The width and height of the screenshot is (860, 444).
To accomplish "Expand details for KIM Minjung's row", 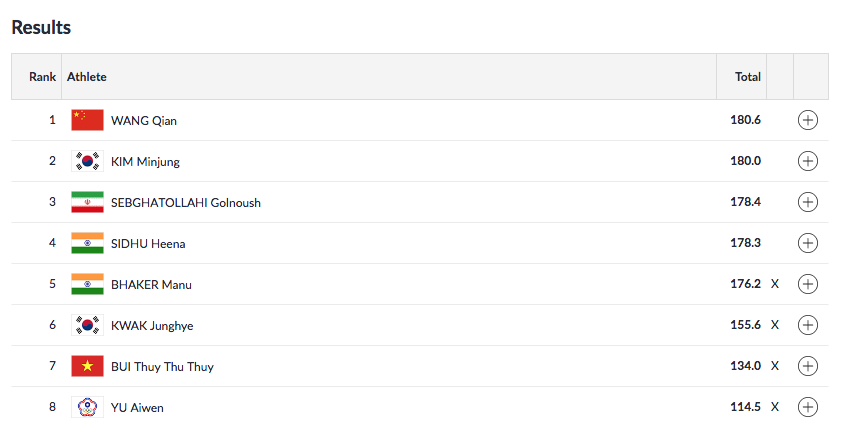I will [808, 161].
